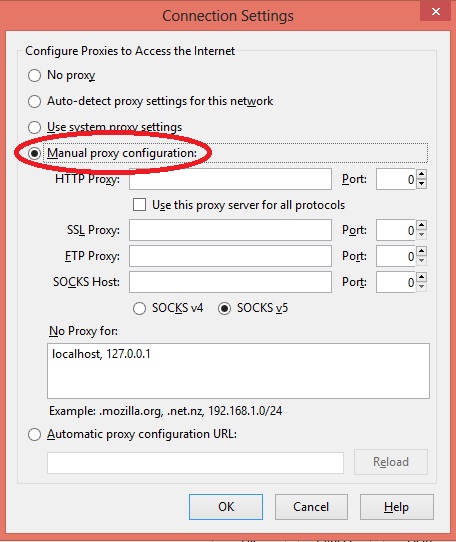The width and height of the screenshot is (456, 542).
Task: Select Manual proxy configuration radio button
Action: pos(34,153)
